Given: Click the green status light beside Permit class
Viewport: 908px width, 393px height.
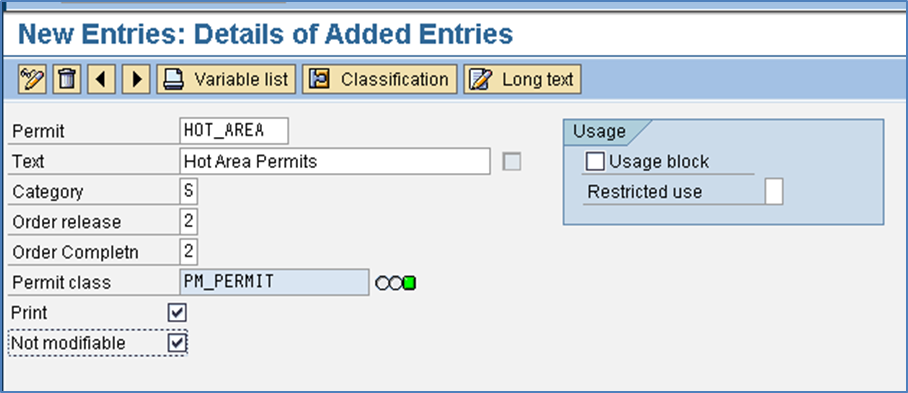Looking at the screenshot, I should 410,283.
